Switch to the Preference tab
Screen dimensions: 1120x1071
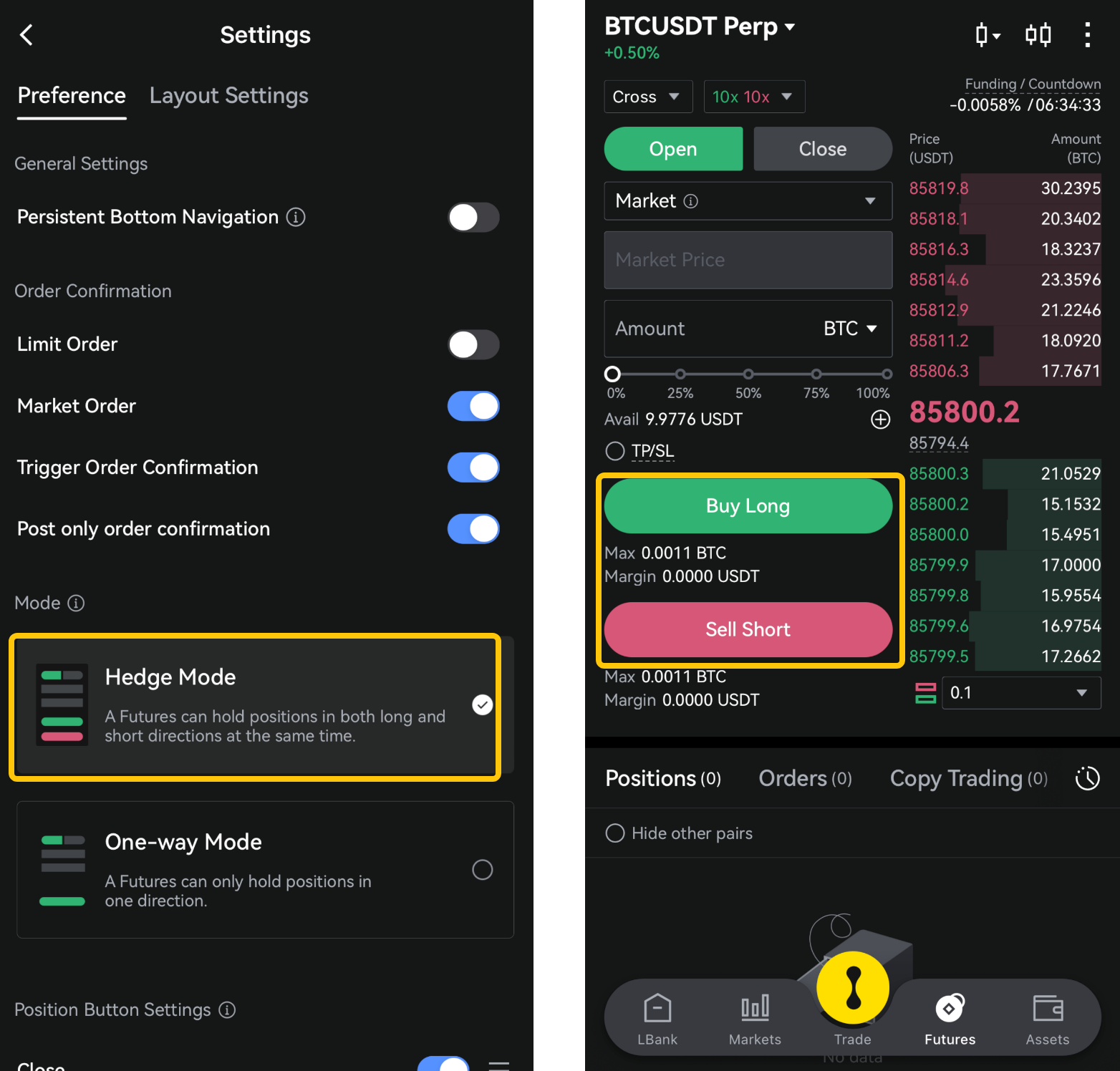72,96
